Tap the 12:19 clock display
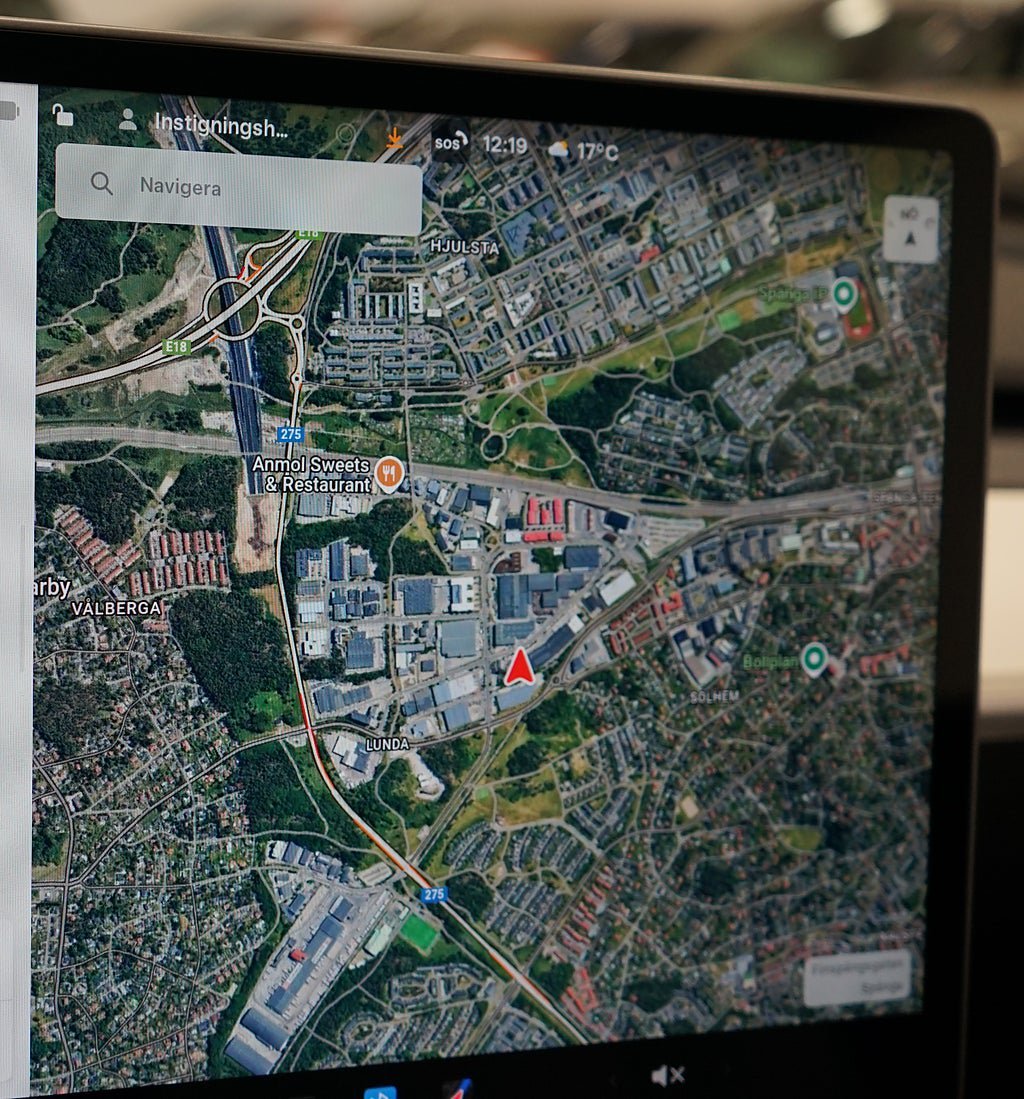This screenshot has height=1099, width=1024. (504, 145)
